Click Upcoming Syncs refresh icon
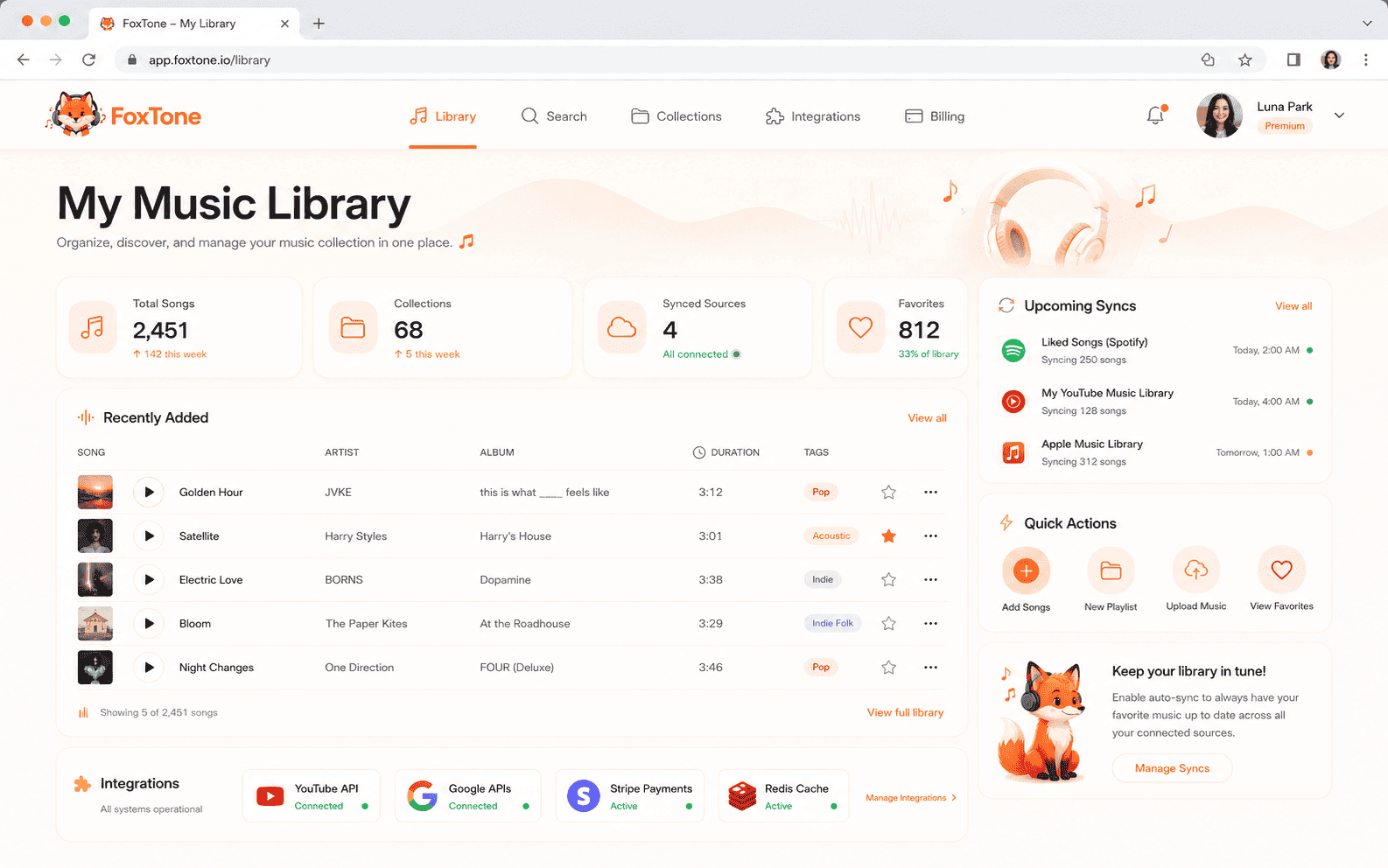This screenshot has width=1388, height=868. coord(1006,305)
